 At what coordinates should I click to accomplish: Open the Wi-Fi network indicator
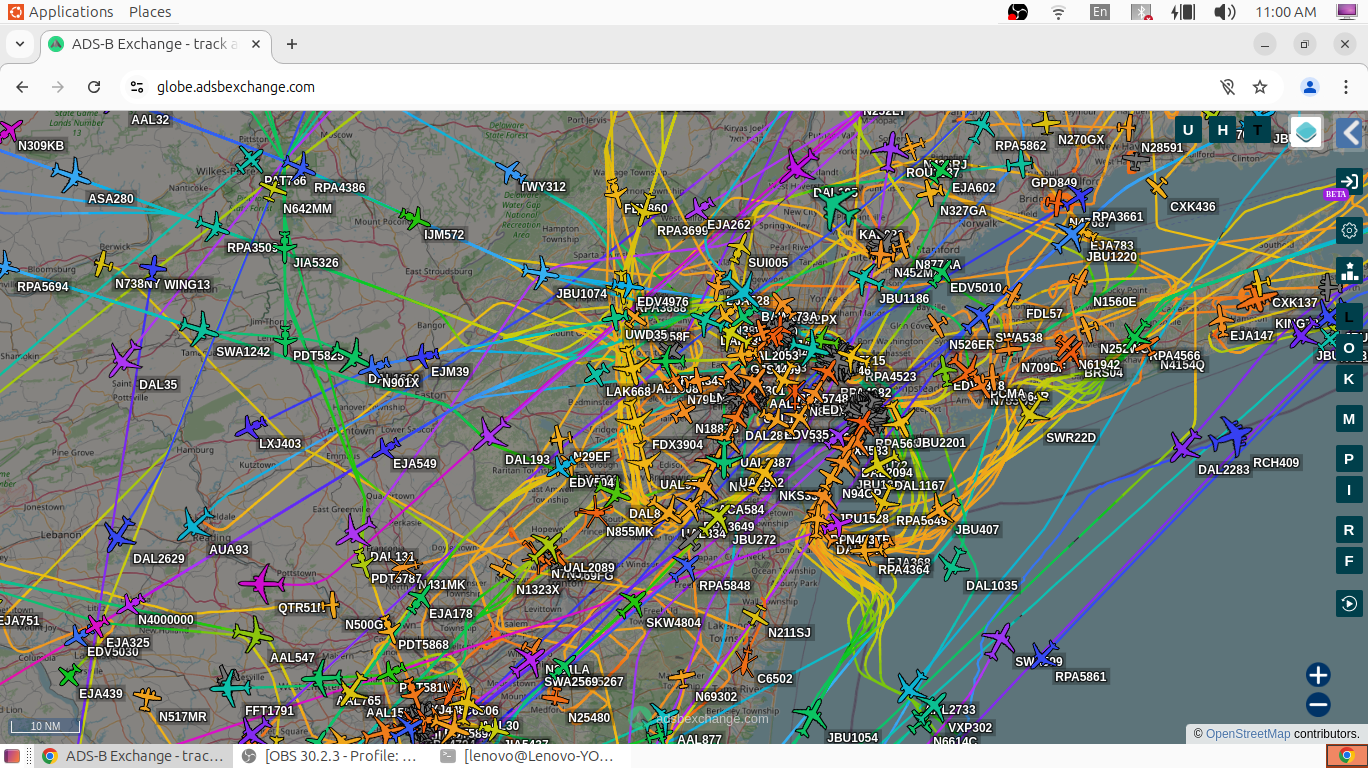click(1058, 12)
